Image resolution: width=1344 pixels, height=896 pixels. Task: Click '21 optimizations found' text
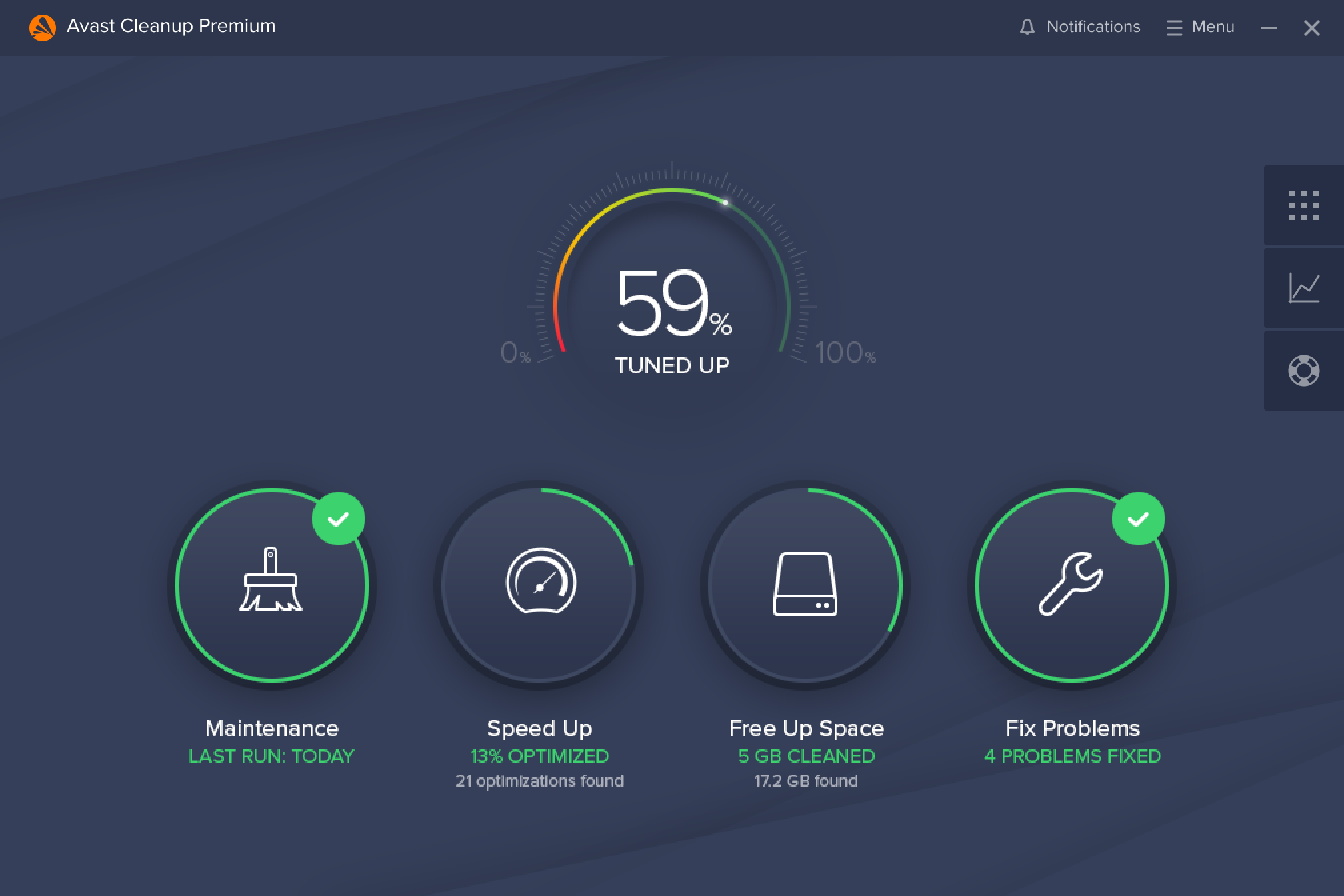pos(539,781)
